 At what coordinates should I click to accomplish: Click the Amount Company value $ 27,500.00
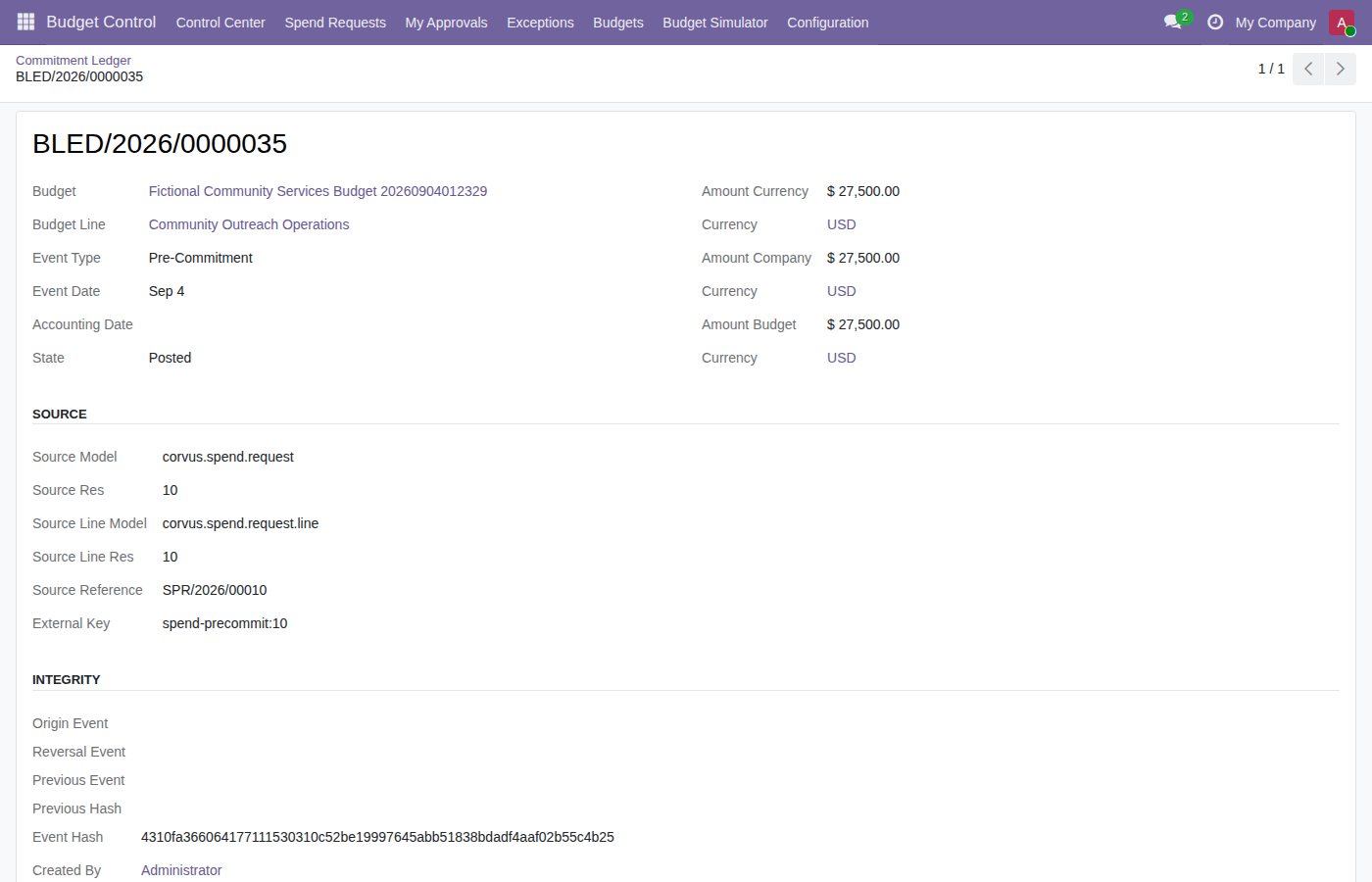pyautogui.click(x=863, y=258)
